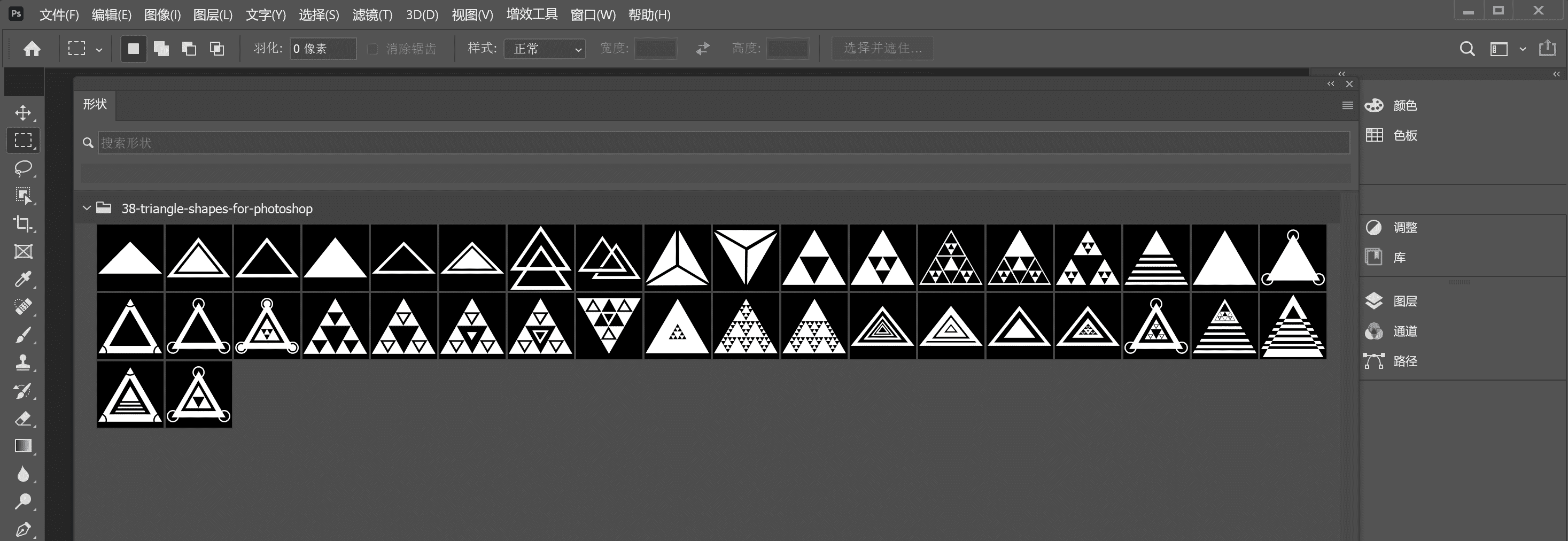The height and width of the screenshot is (541, 1568).
Task: Open the style (样式) dropdown
Action: [545, 49]
